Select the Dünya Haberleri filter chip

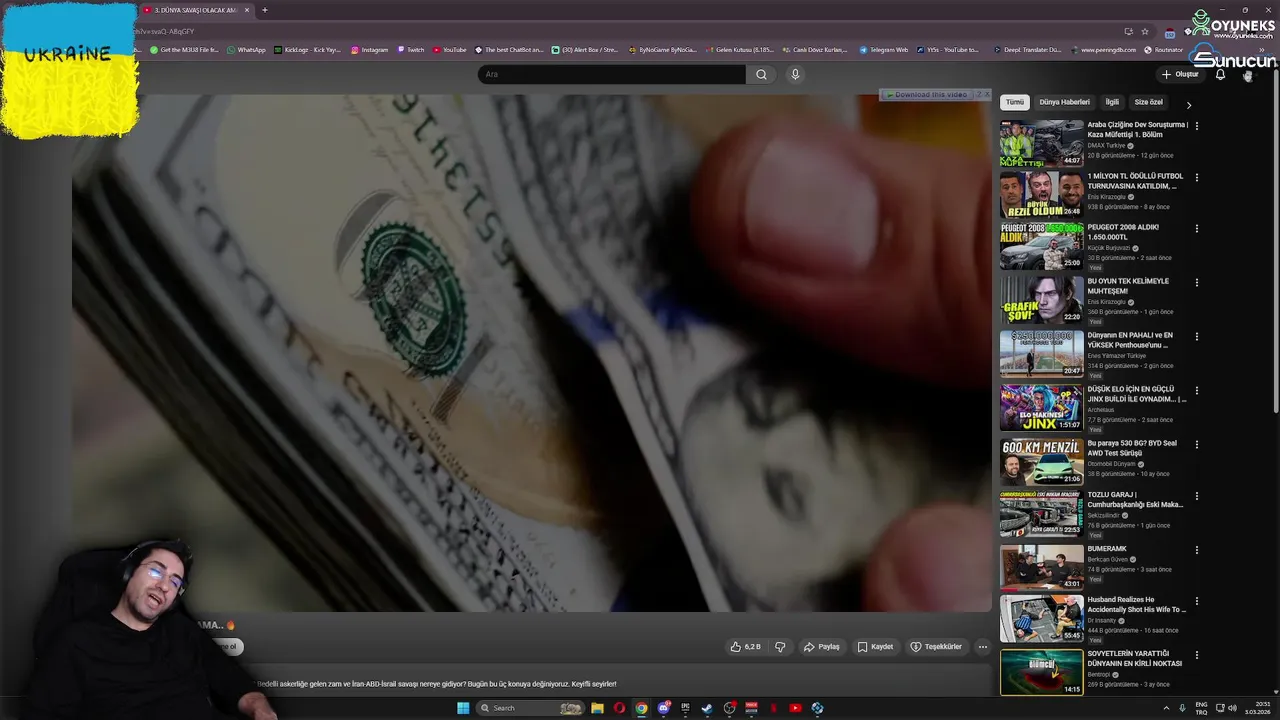click(x=1064, y=102)
